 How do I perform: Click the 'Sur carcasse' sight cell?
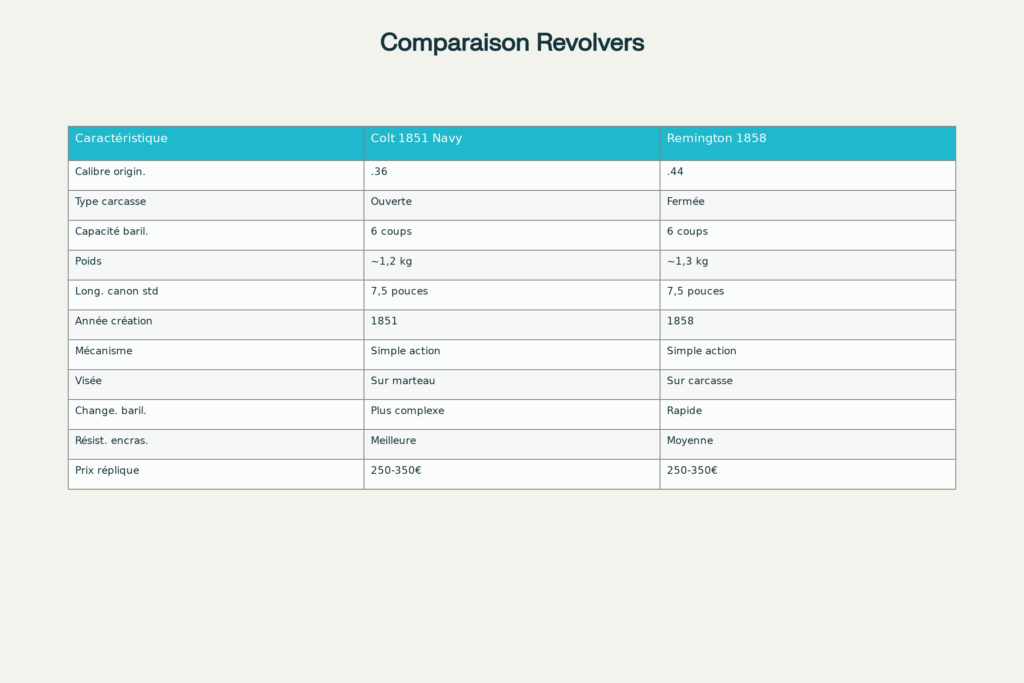(x=699, y=381)
